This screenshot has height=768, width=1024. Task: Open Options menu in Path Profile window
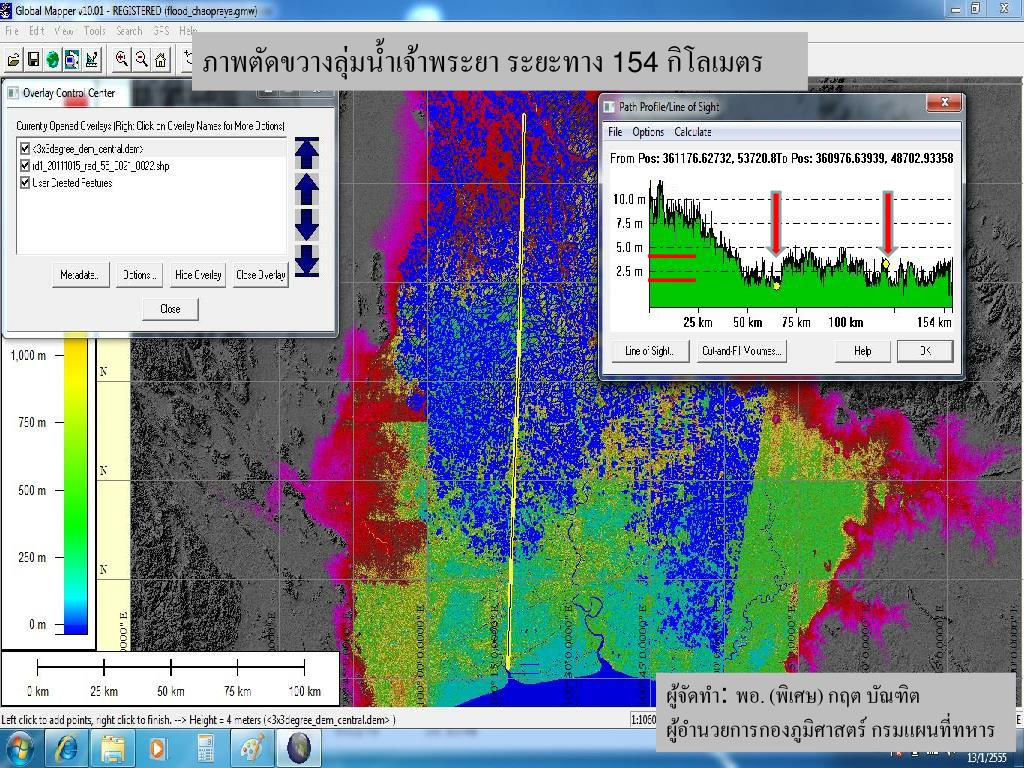[648, 132]
